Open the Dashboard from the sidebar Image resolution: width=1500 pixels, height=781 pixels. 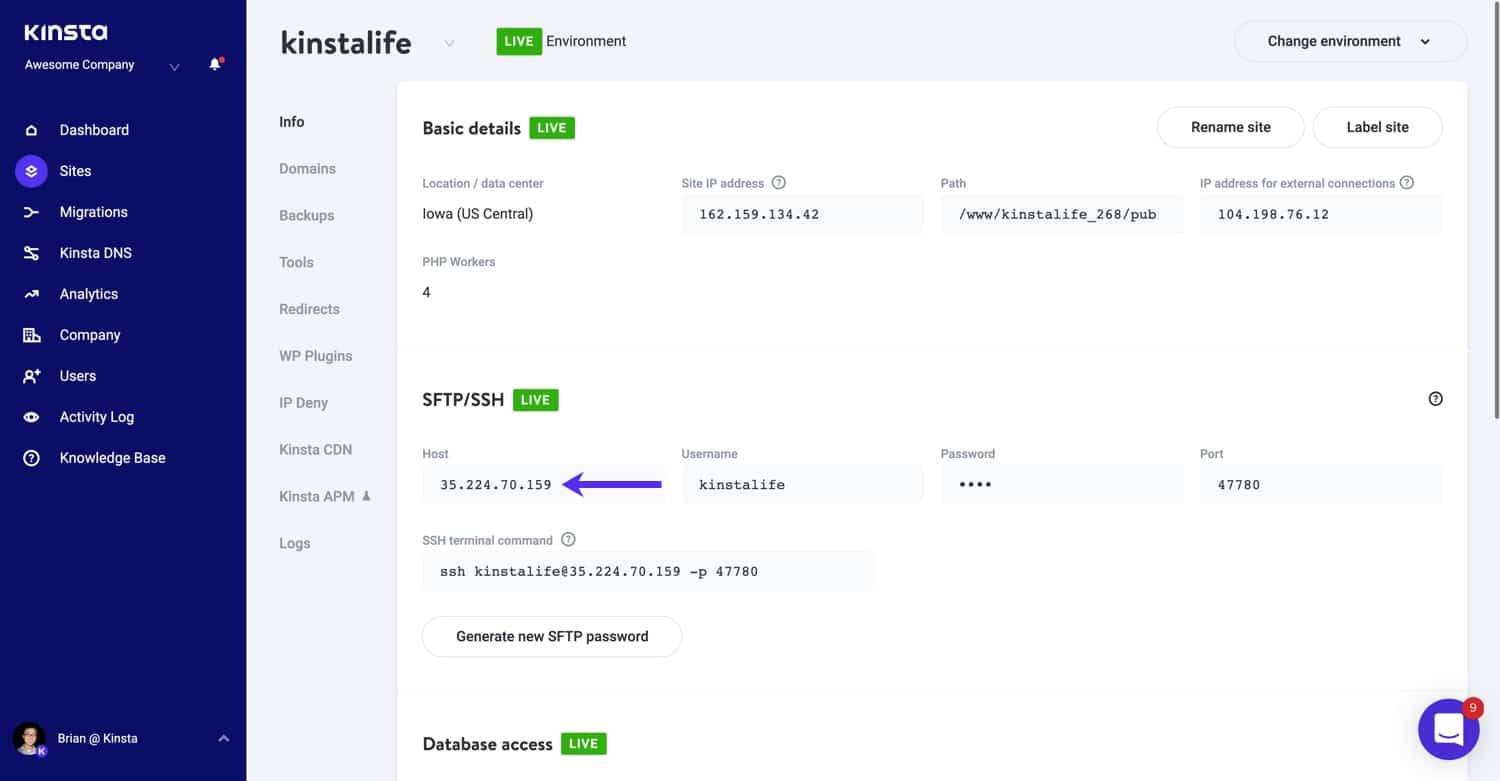[x=94, y=129]
